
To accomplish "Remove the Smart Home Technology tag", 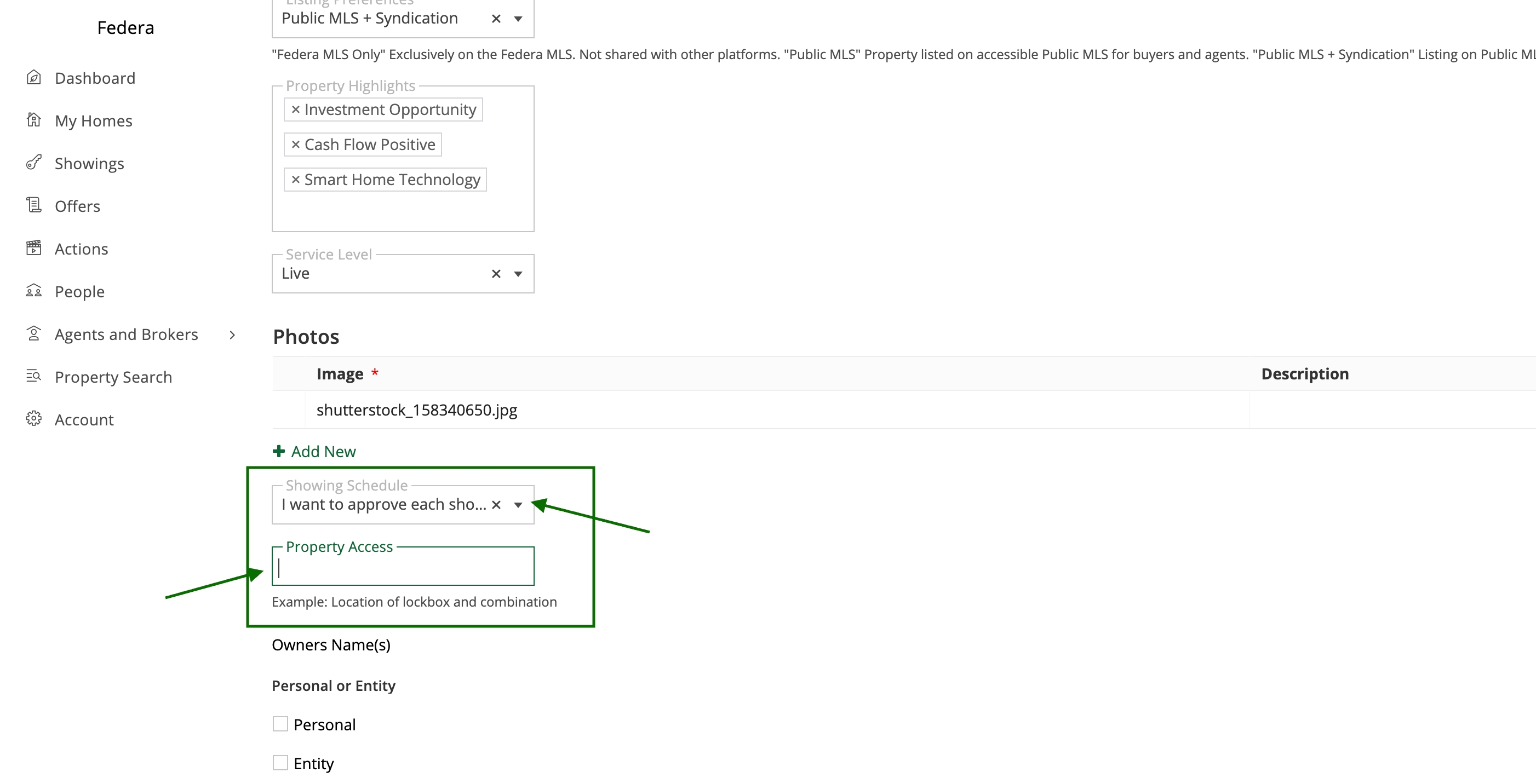I will coord(295,180).
